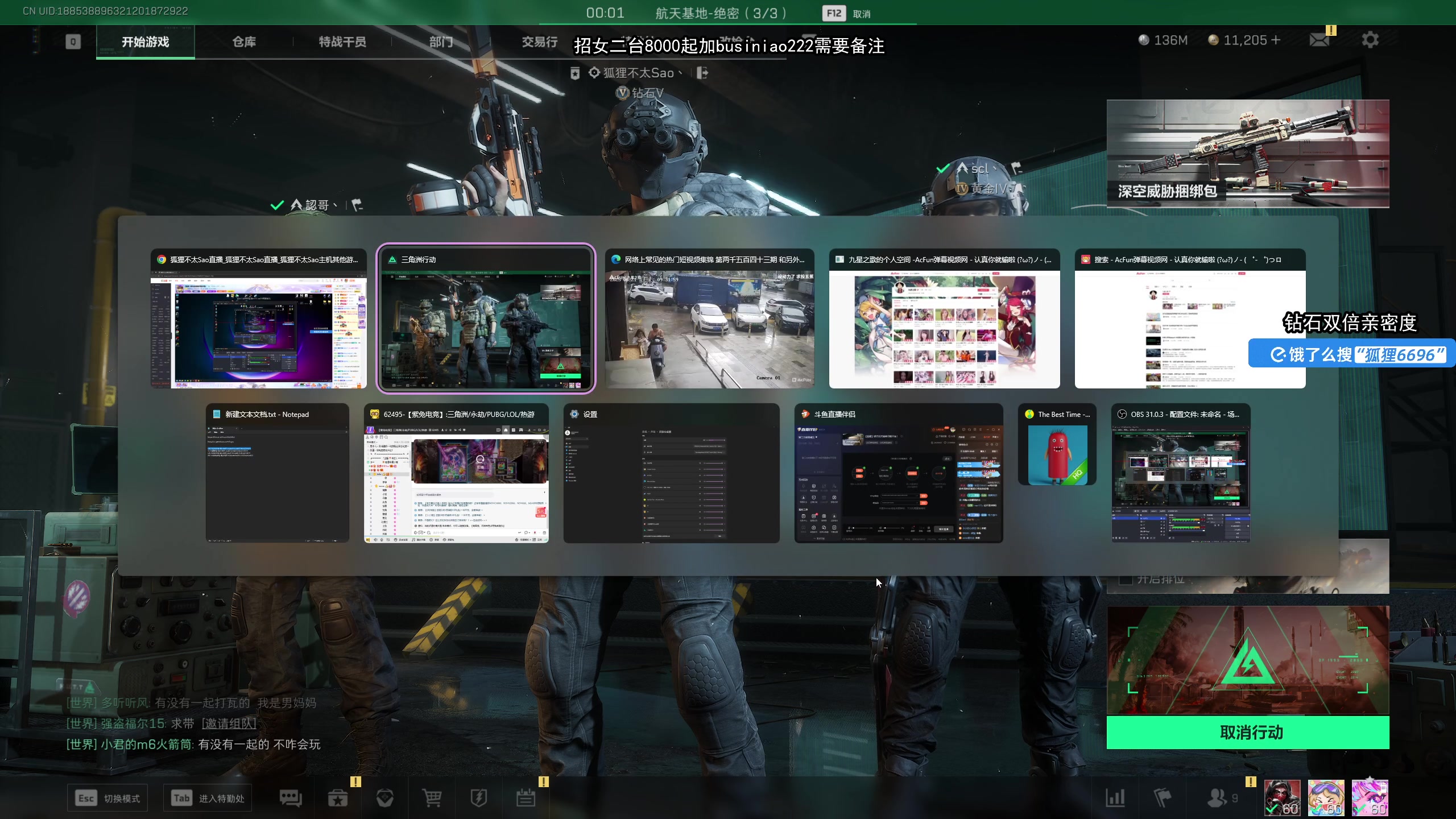Click the 邀请组队 link in world chat
The image size is (1456, 819).
229,723
